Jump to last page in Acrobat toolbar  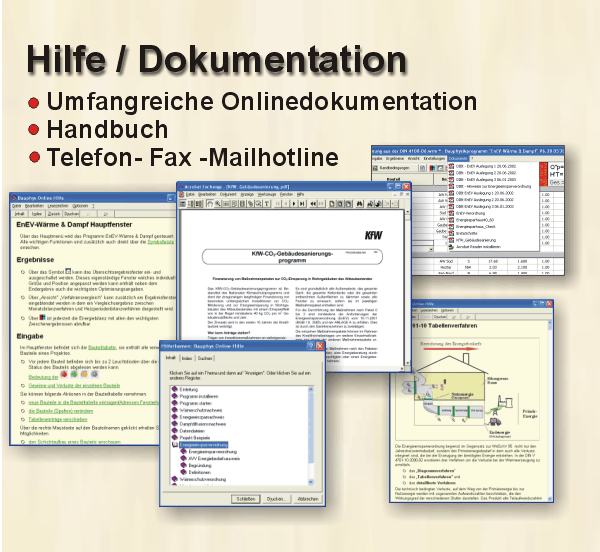[302, 204]
